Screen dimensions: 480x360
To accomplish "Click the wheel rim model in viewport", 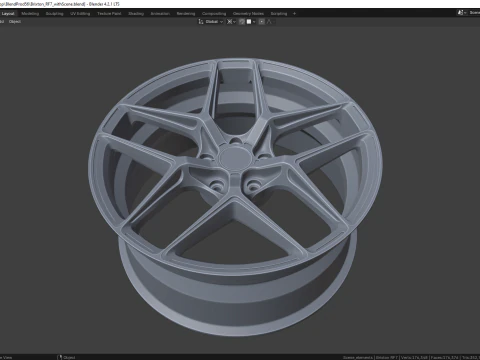I will [x=236, y=197].
